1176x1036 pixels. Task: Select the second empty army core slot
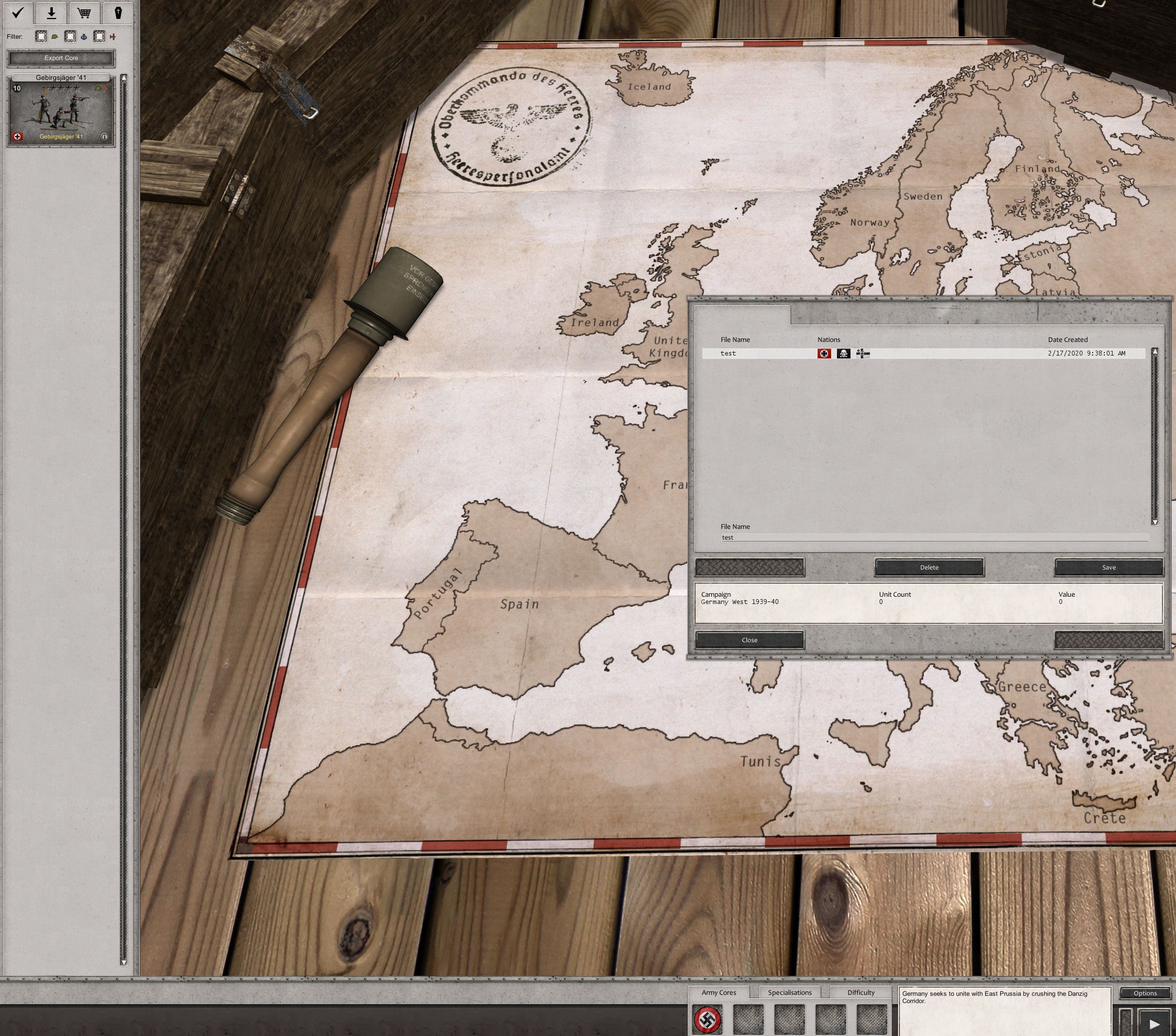point(748,1020)
